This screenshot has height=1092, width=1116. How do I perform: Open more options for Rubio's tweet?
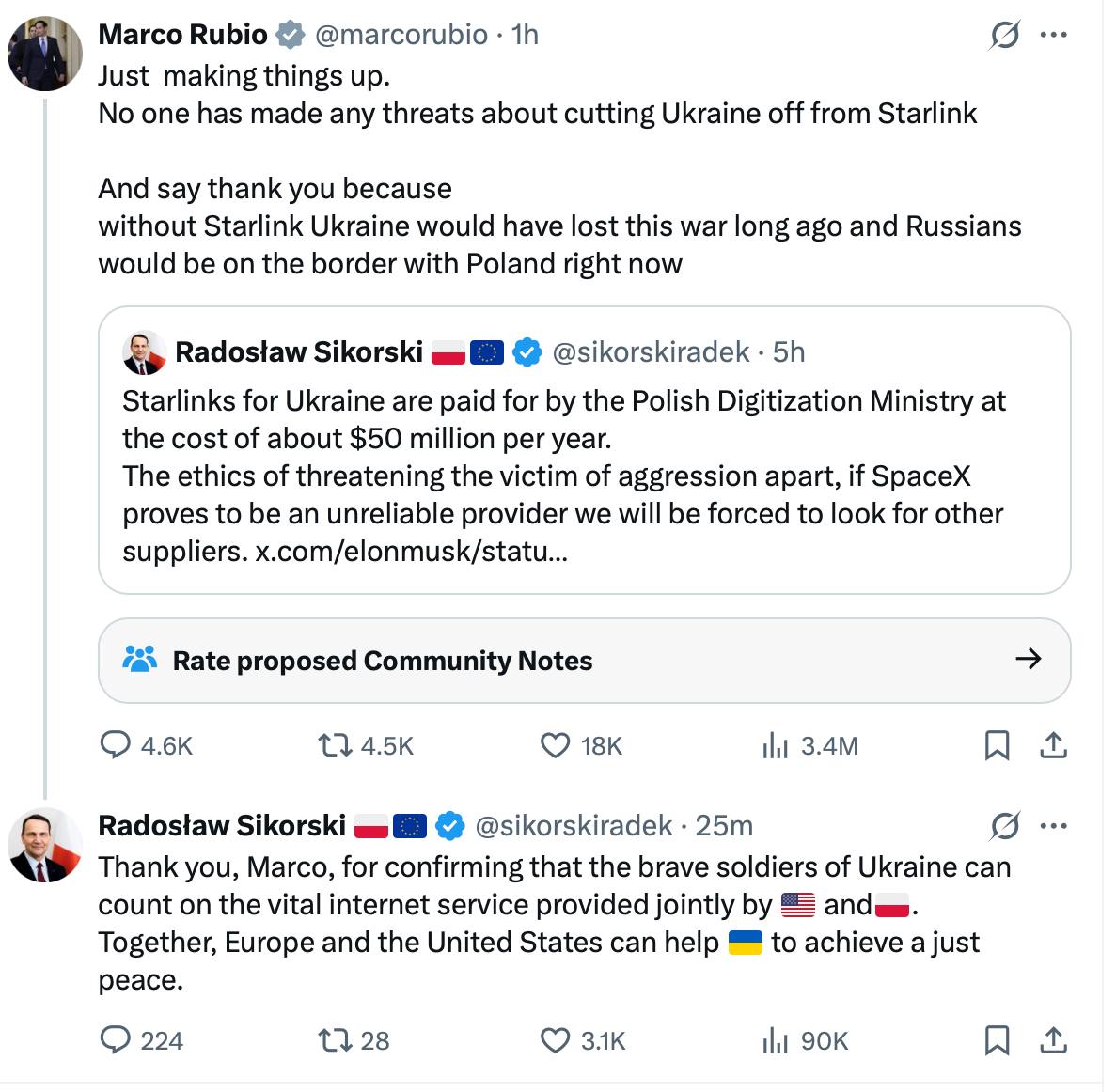tap(1054, 36)
